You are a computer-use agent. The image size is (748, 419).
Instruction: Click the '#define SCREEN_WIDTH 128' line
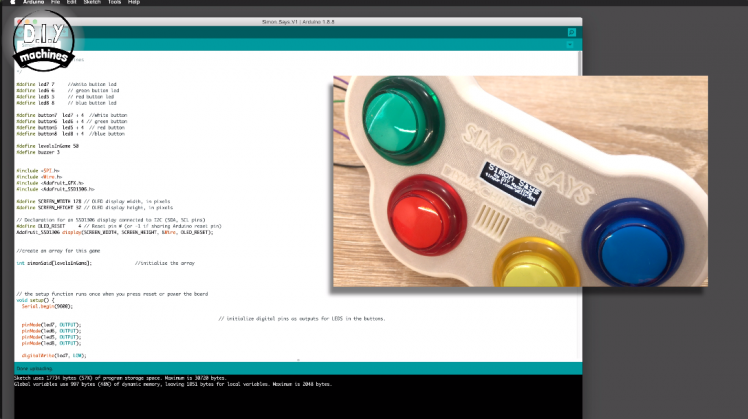click(x=93, y=202)
